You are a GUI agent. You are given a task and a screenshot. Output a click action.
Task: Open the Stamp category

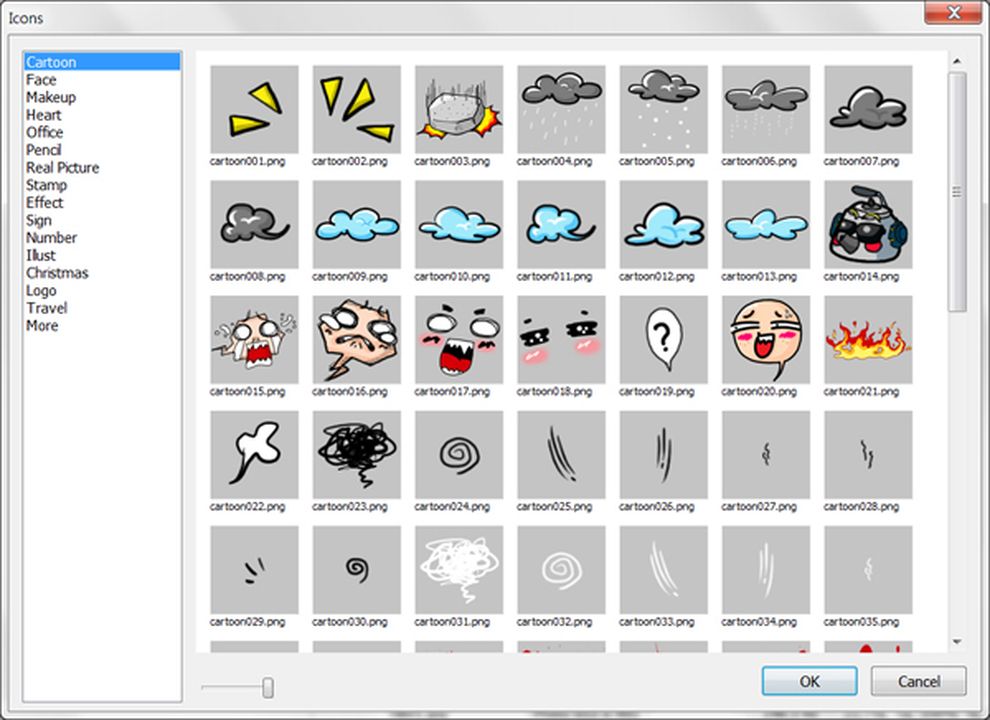(46, 184)
